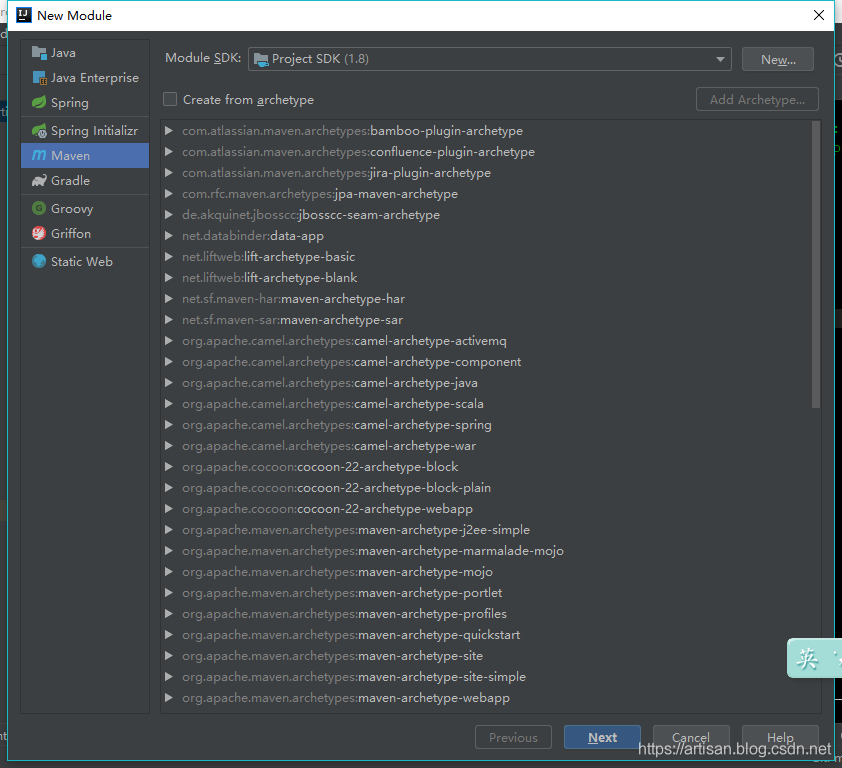The width and height of the screenshot is (842, 768).
Task: Click the Gradle elephant icon
Action: point(39,181)
